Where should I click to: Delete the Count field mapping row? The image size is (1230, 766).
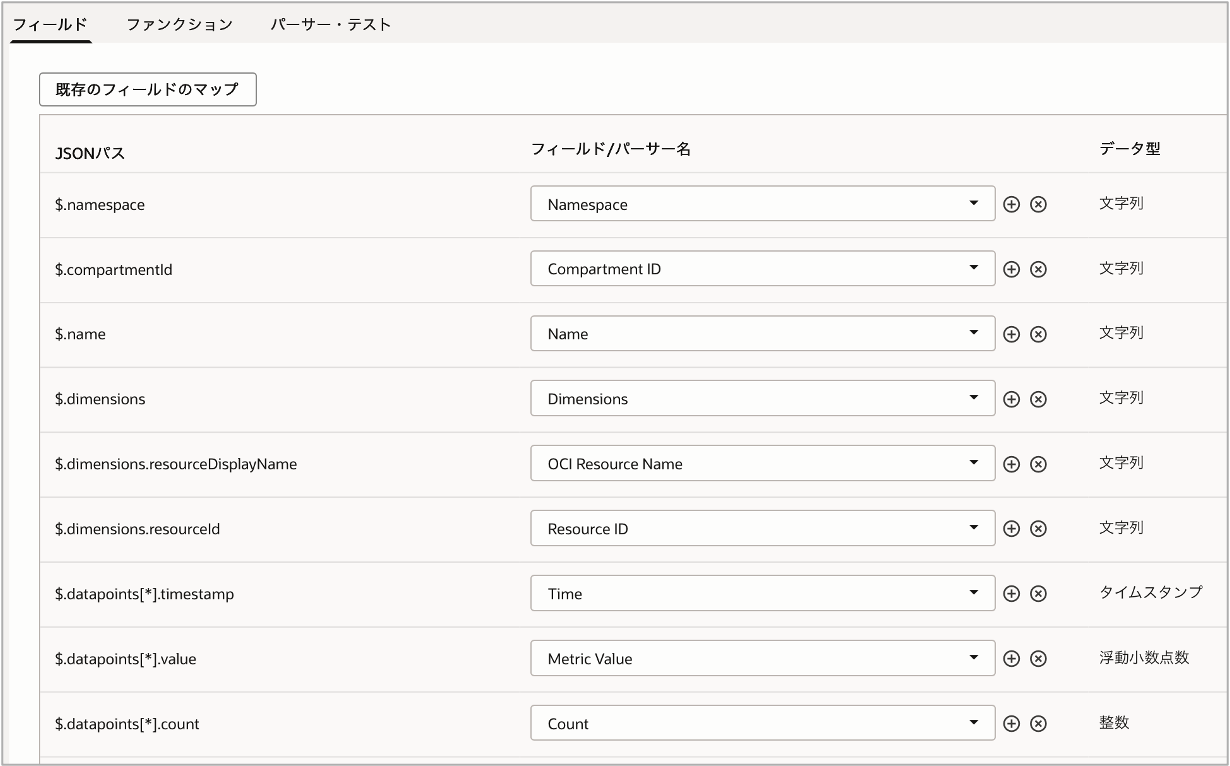click(x=1038, y=724)
